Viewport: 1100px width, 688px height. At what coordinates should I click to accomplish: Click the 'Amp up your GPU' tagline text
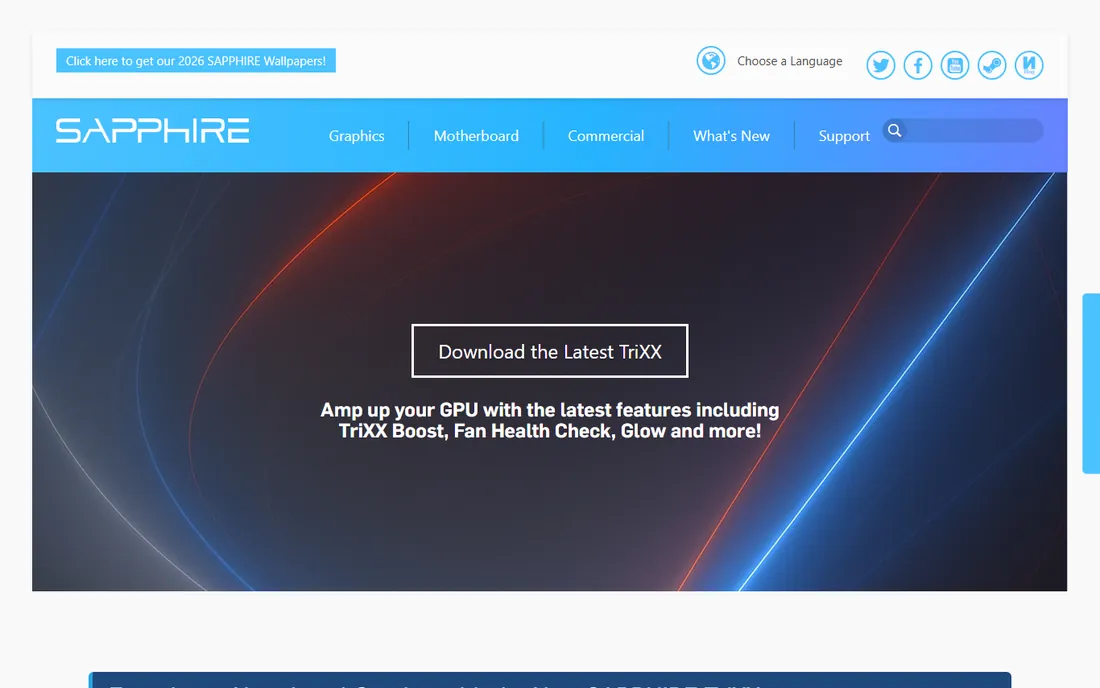[550, 420]
